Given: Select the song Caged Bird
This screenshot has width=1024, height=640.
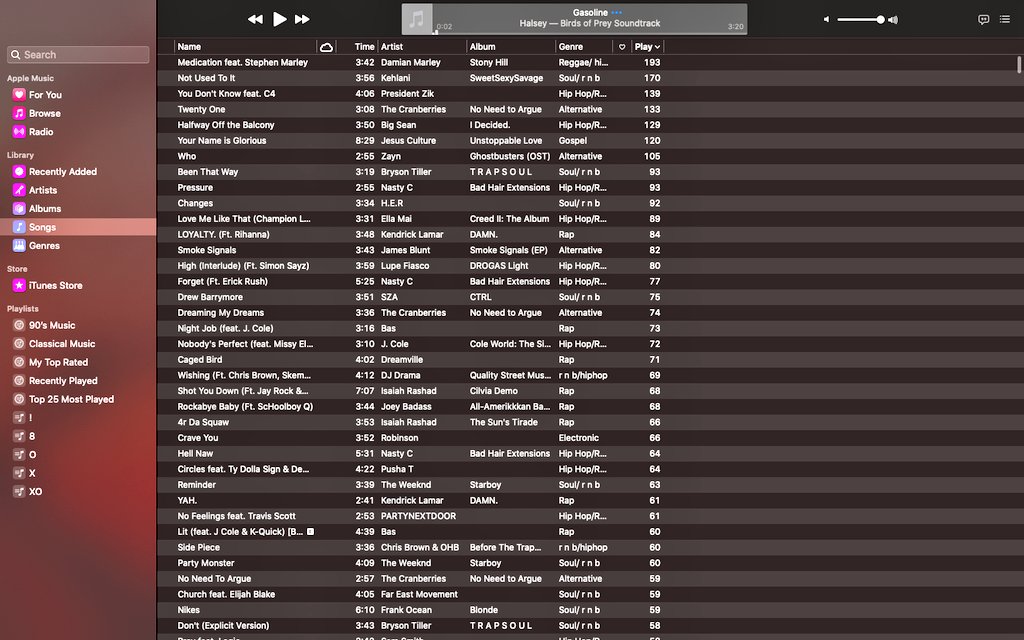Looking at the screenshot, I should click(x=200, y=360).
